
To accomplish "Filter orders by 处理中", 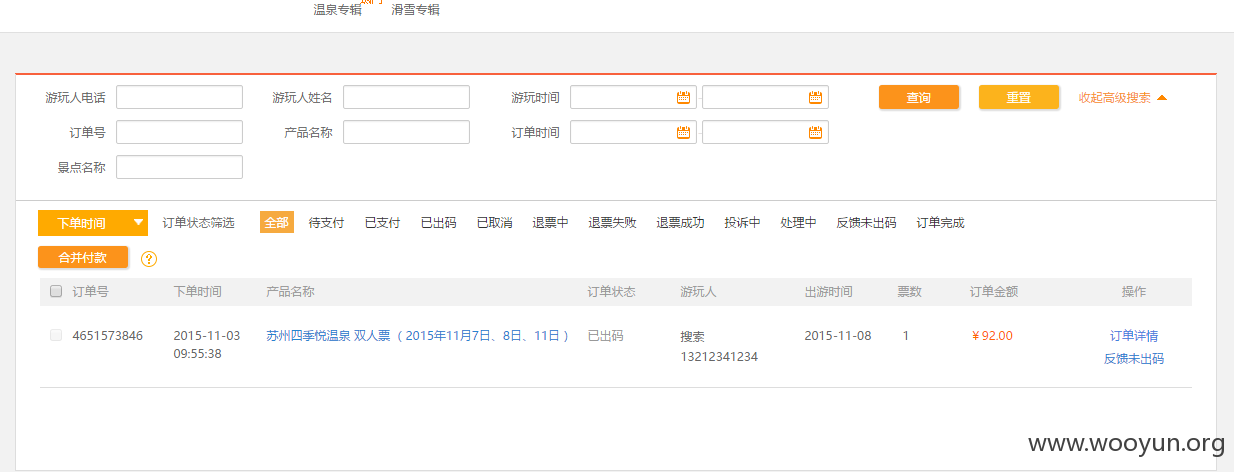I will point(798,223).
